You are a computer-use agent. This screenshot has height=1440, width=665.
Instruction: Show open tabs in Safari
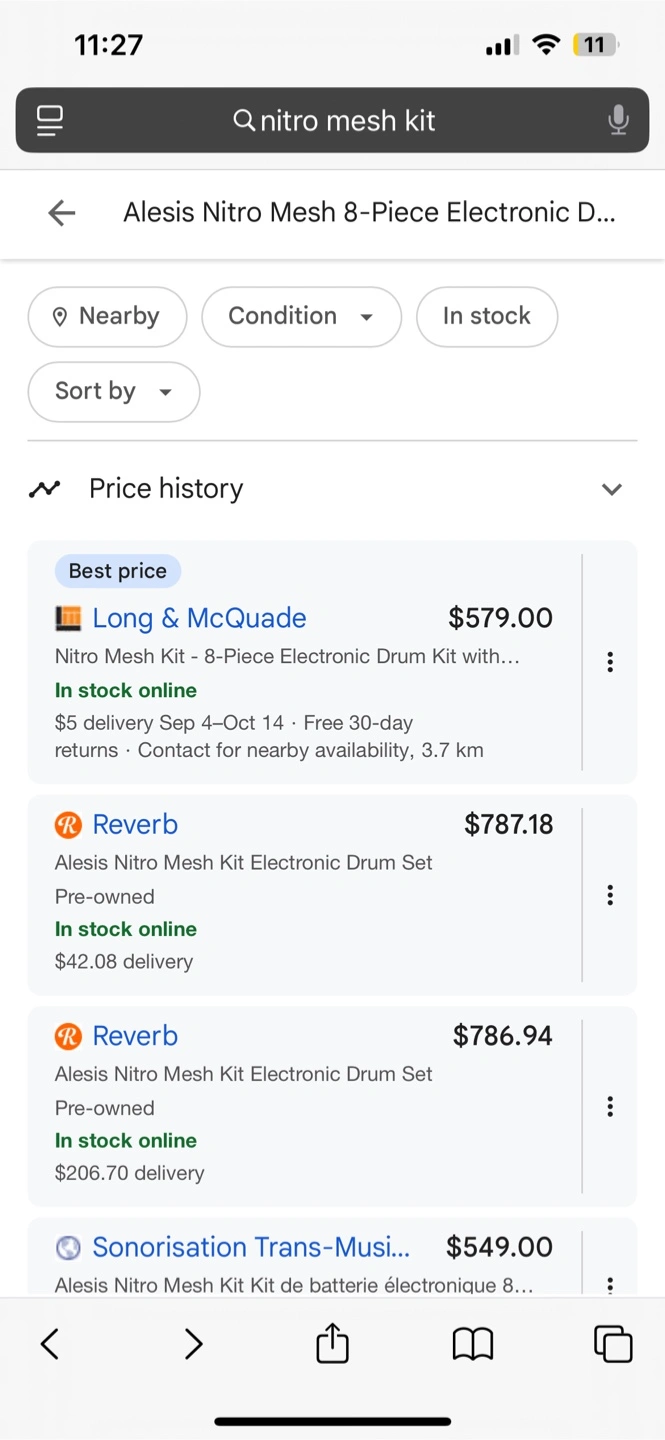[x=613, y=1343]
